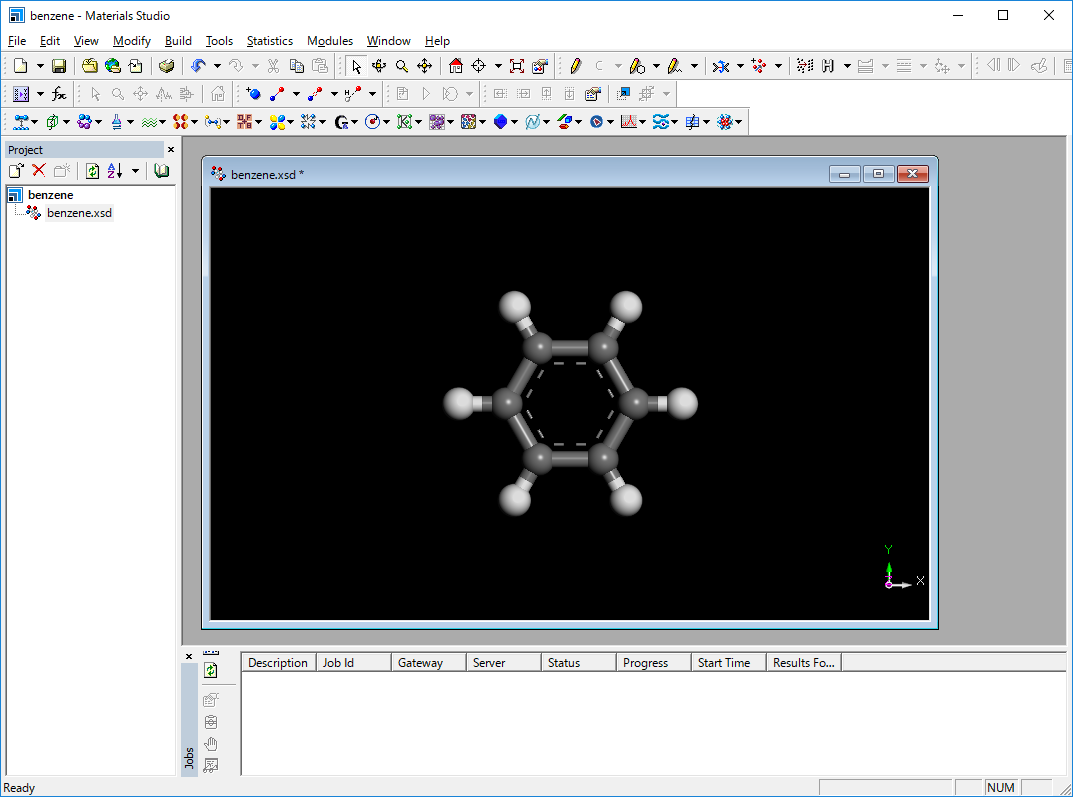Toggle the 3D Viewer Rotation mode
Screen dimensions: 1073x797
(379, 66)
